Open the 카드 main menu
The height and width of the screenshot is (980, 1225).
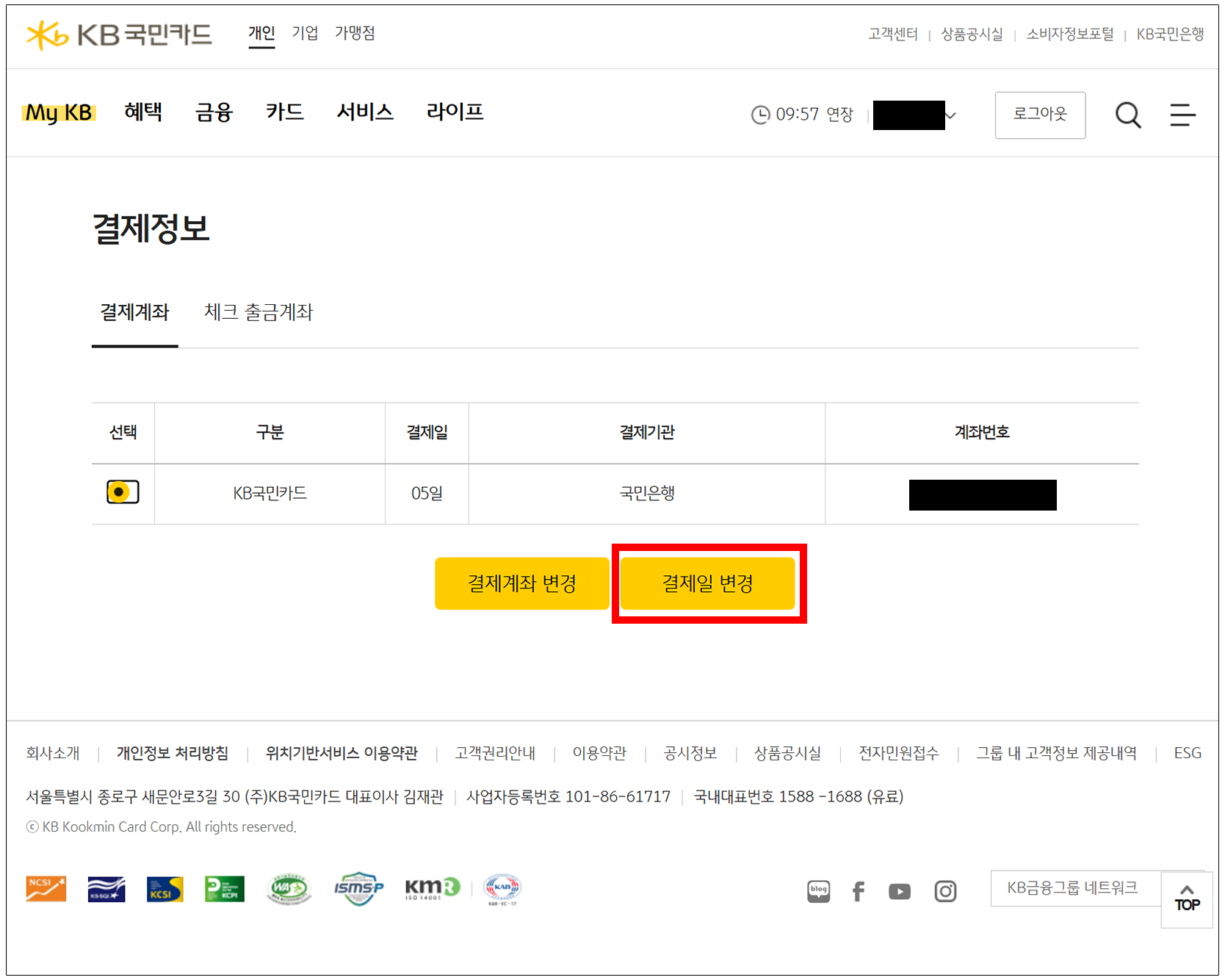285,112
